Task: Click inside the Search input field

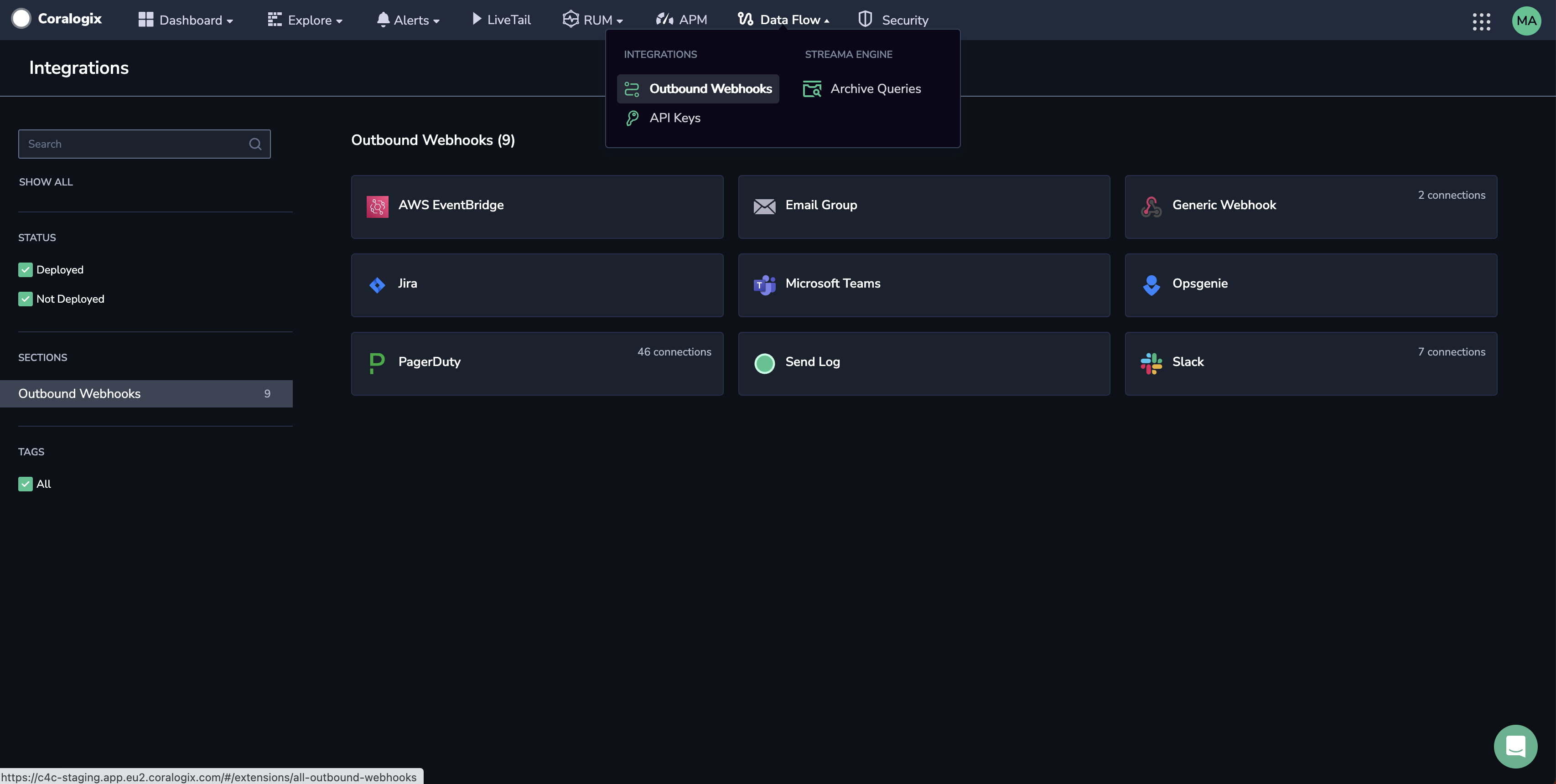Action: [145, 144]
